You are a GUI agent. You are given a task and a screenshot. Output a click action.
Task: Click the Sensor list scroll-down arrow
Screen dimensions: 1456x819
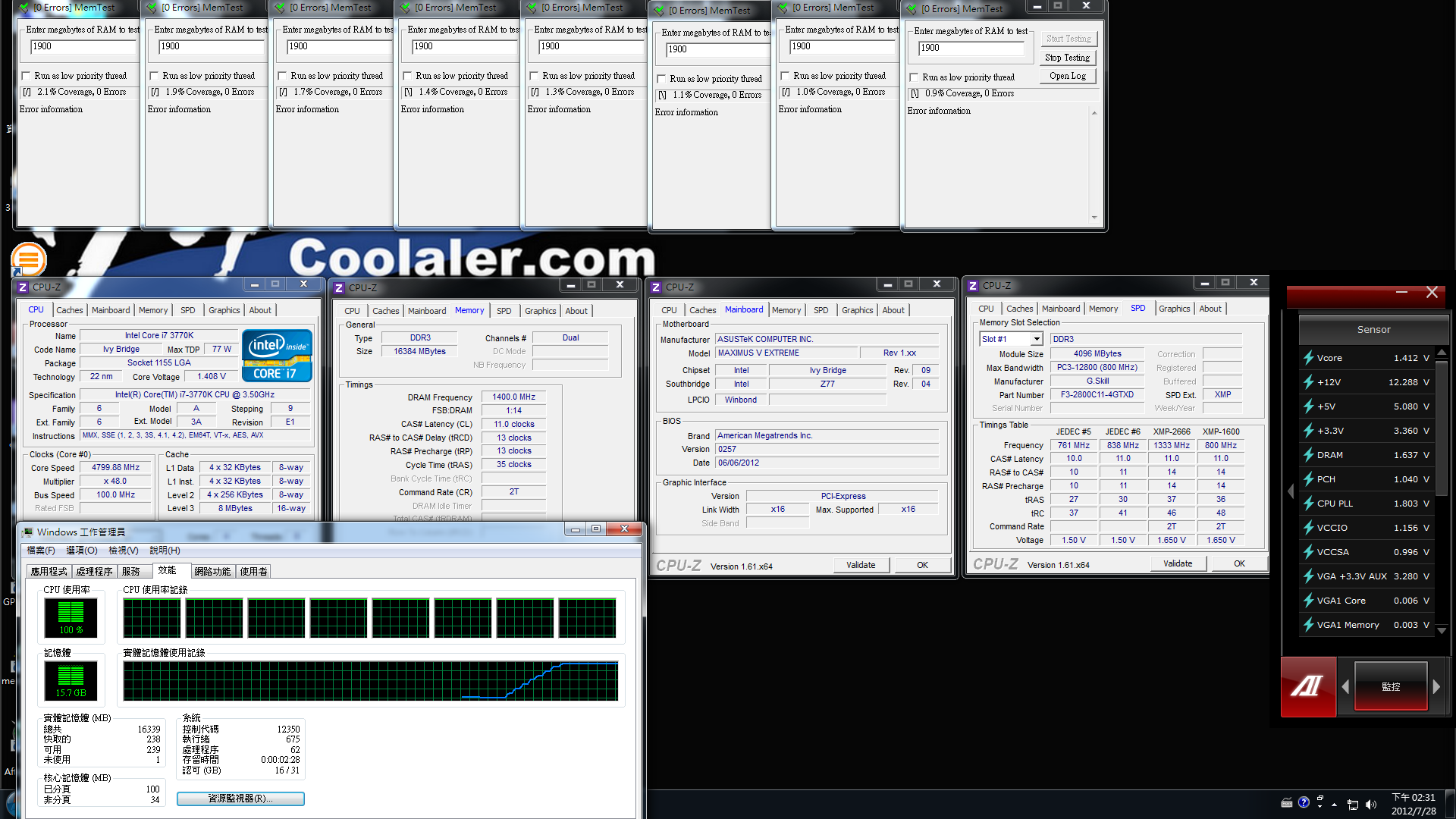click(x=1442, y=630)
